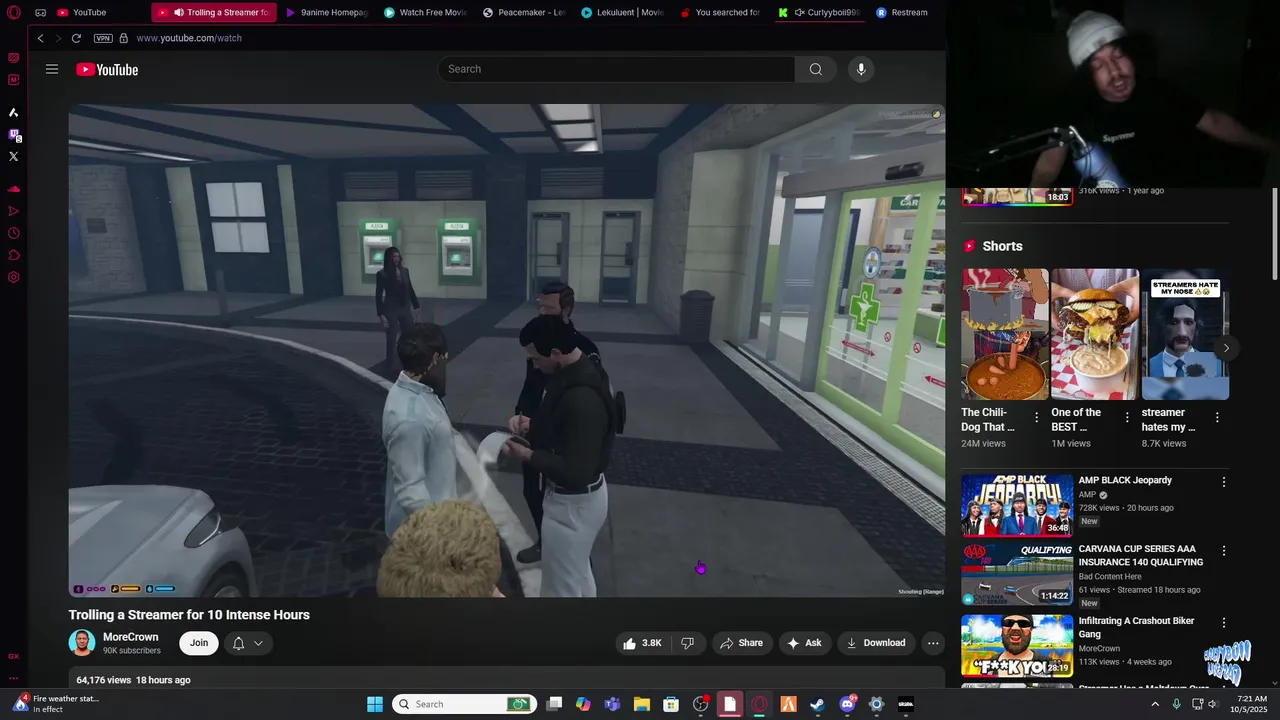
Task: Reload the YouTube page
Action: (x=76, y=38)
